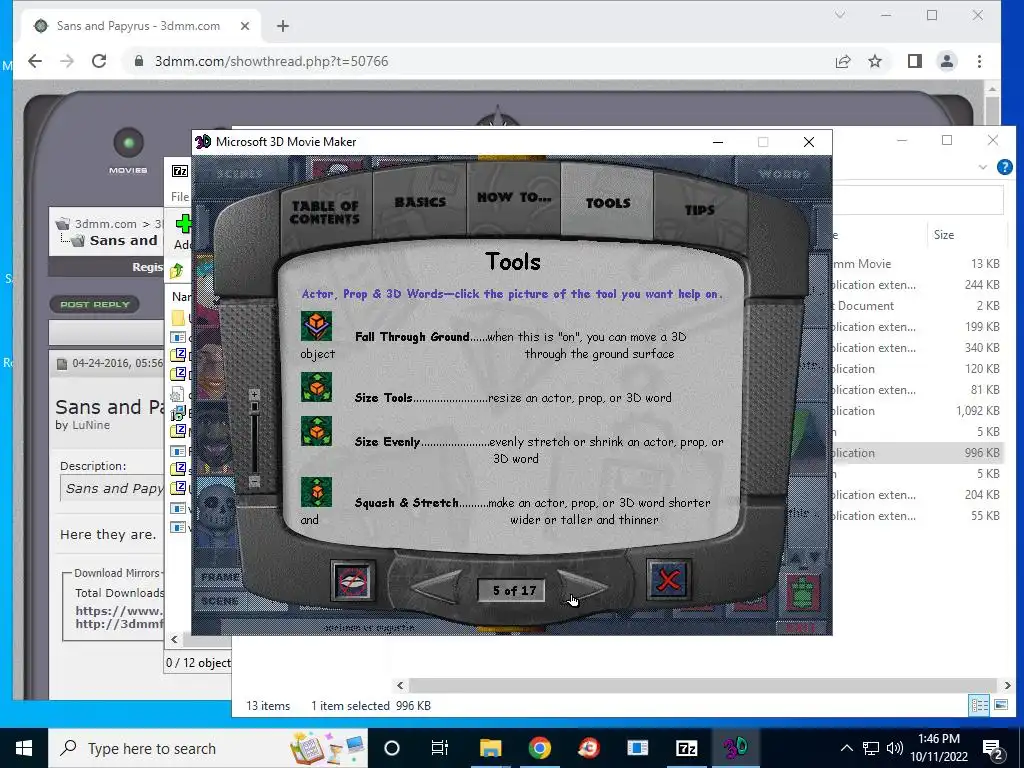Viewport: 1024px width, 768px height.
Task: Open Task View on the taskbar
Action: pos(440,748)
